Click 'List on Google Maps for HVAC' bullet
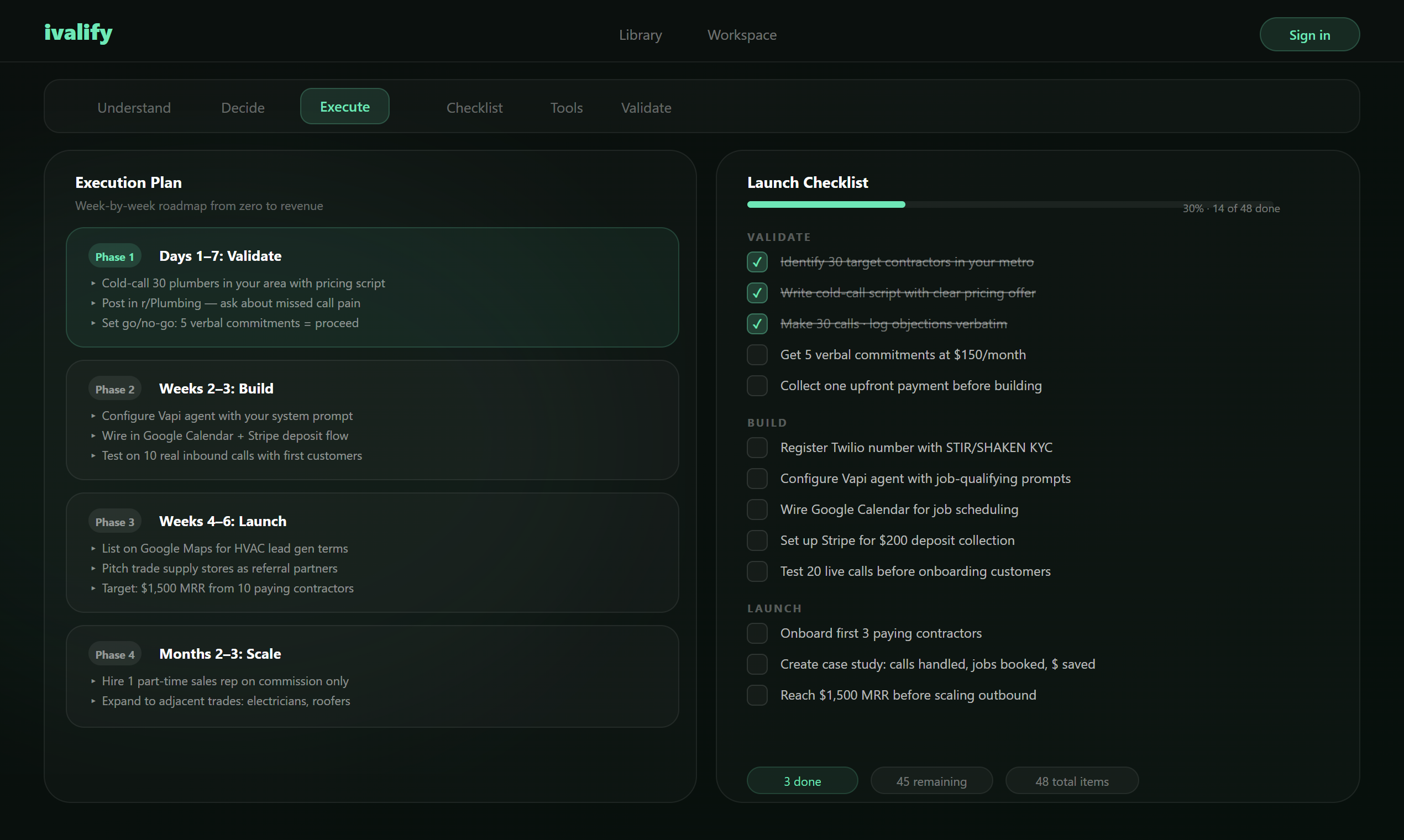 pos(225,549)
